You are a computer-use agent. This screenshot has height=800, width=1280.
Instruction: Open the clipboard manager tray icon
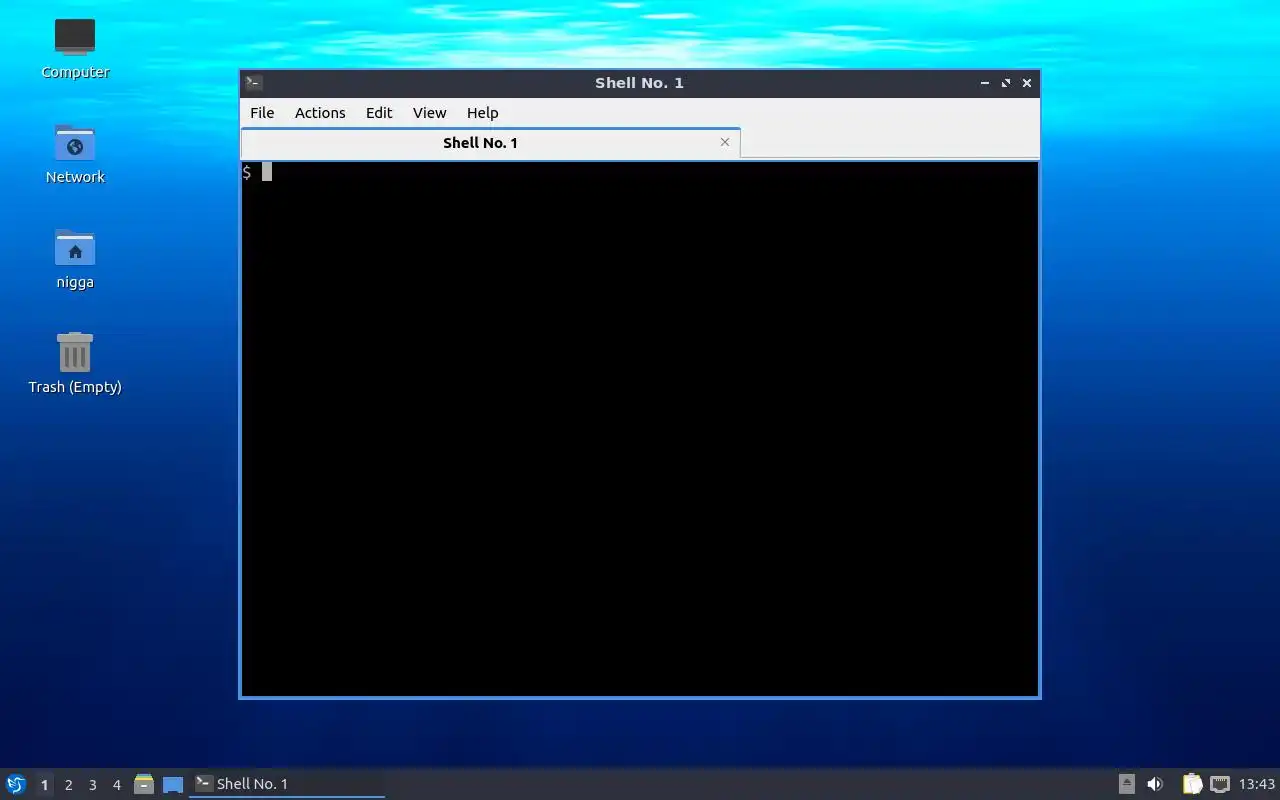tap(1191, 784)
